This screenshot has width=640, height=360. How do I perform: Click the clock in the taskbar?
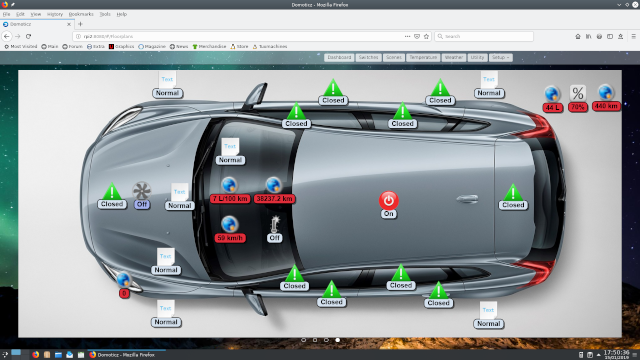click(616, 354)
